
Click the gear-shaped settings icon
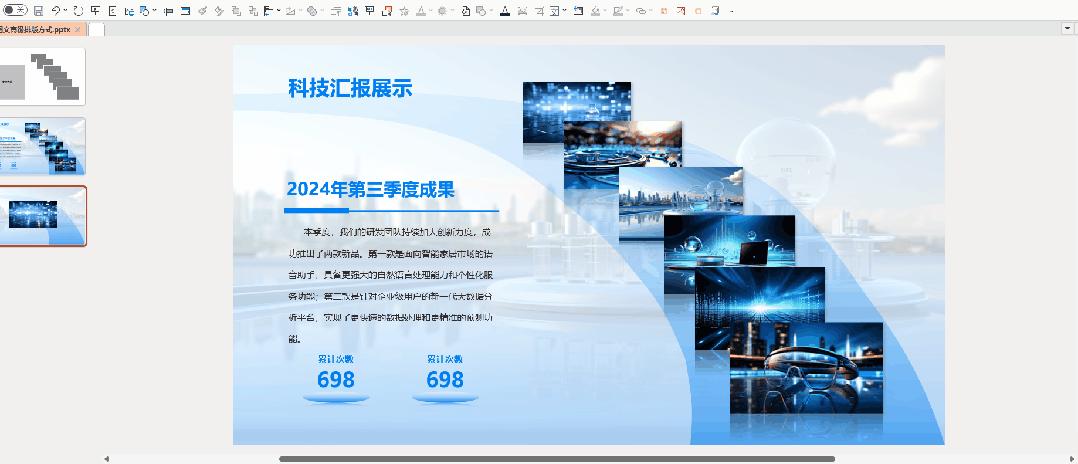point(441,10)
